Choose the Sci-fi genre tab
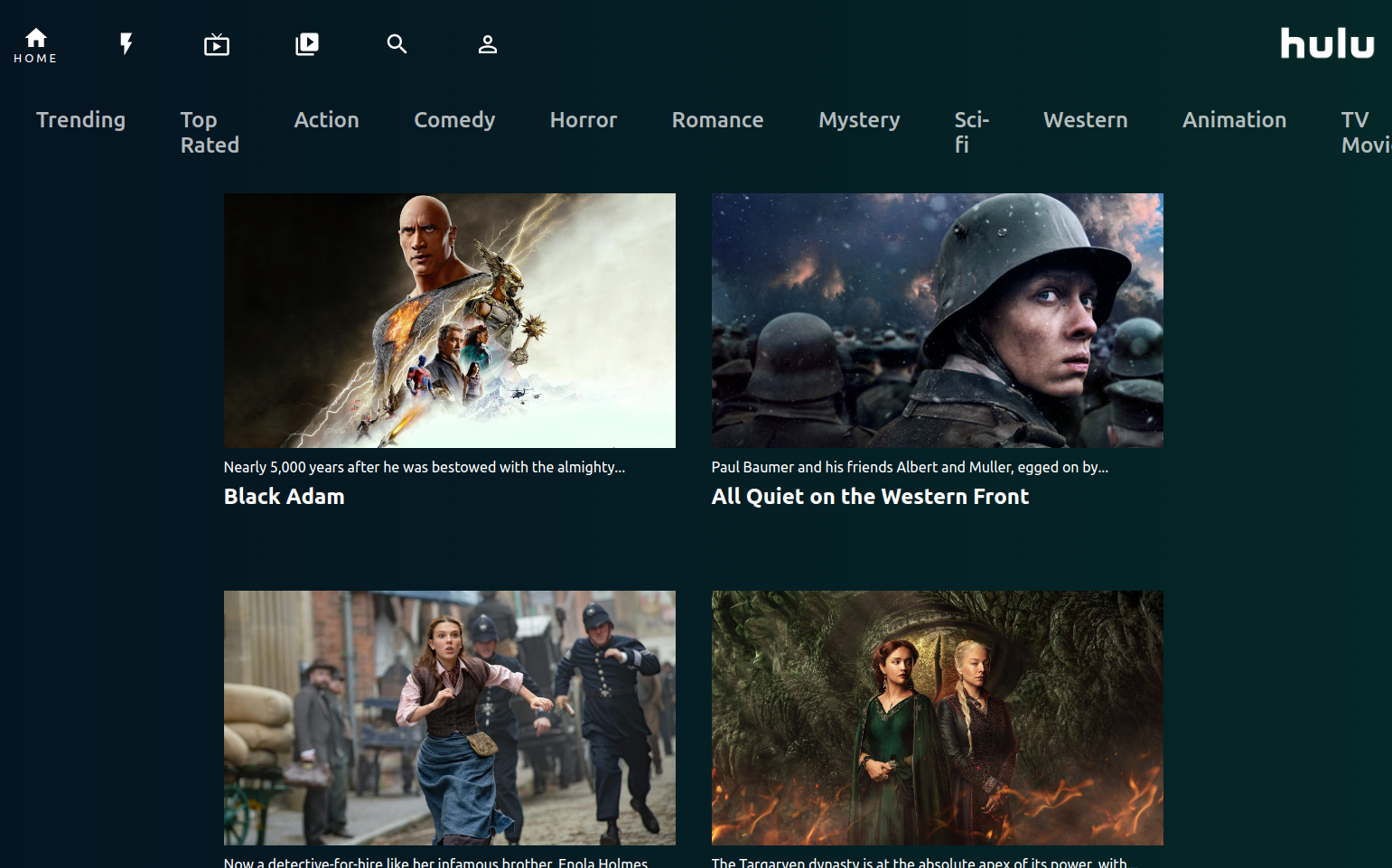 pyautogui.click(x=972, y=132)
